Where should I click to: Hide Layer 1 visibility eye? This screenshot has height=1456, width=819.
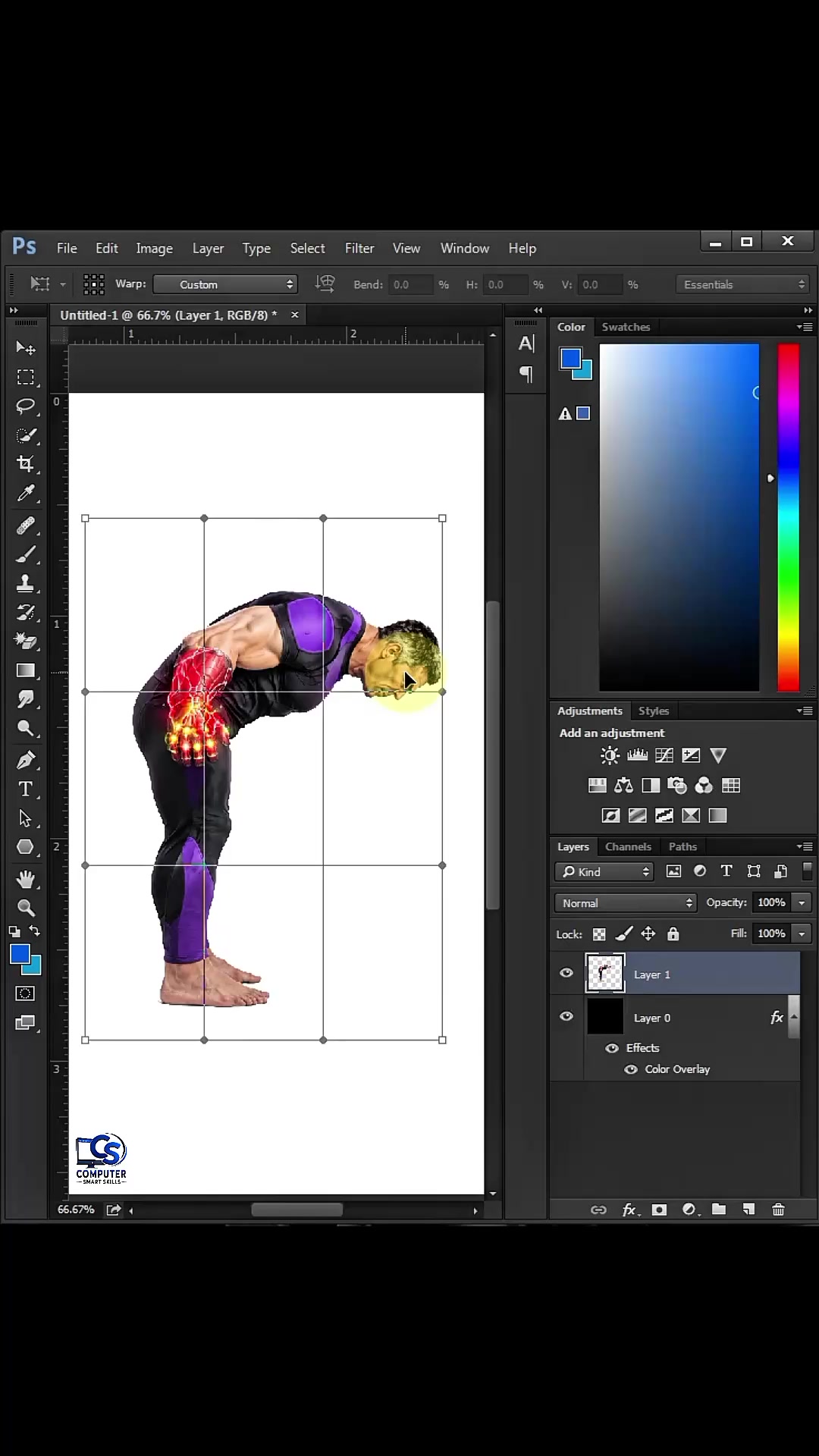(566, 973)
